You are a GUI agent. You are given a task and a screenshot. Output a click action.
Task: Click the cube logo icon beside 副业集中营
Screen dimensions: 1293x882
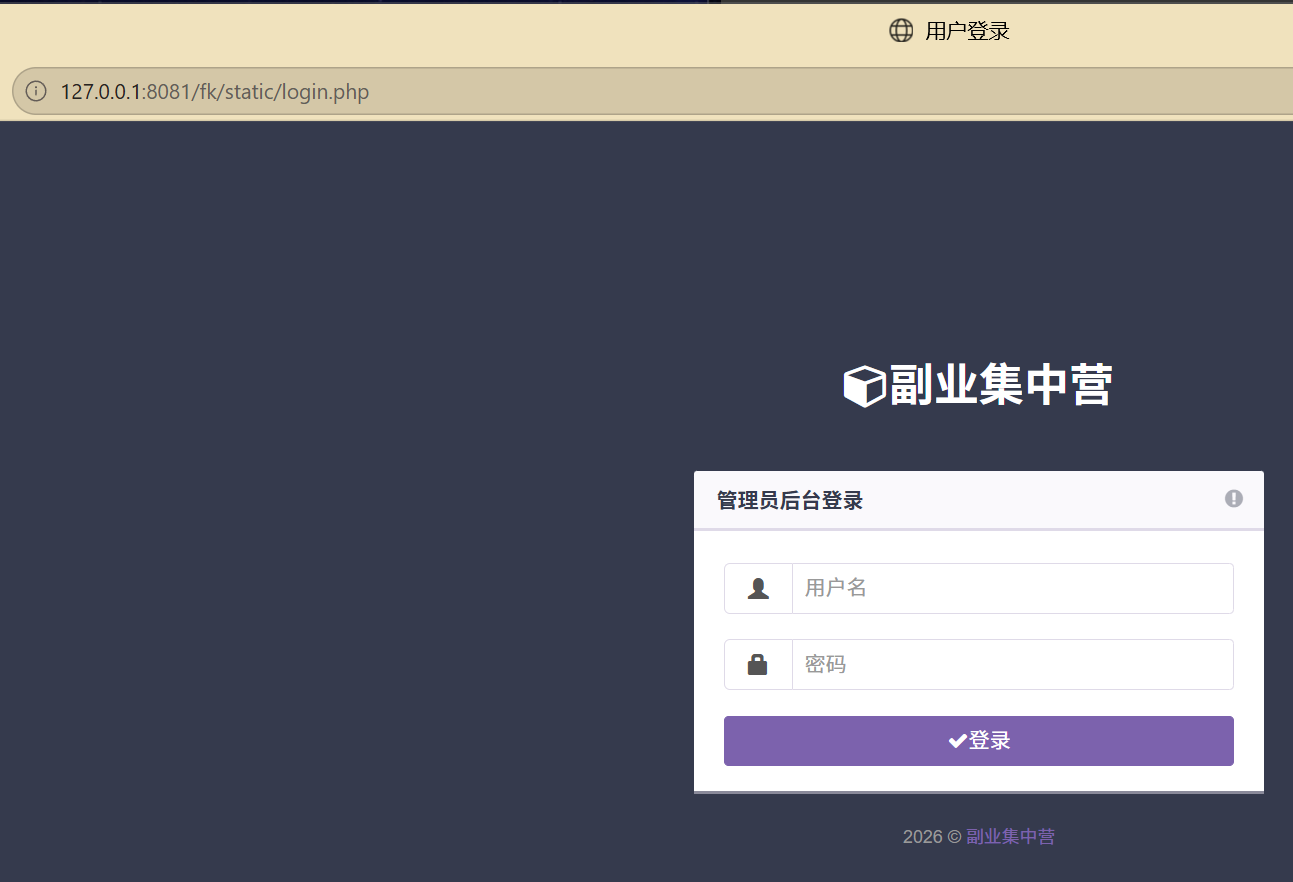(x=864, y=386)
